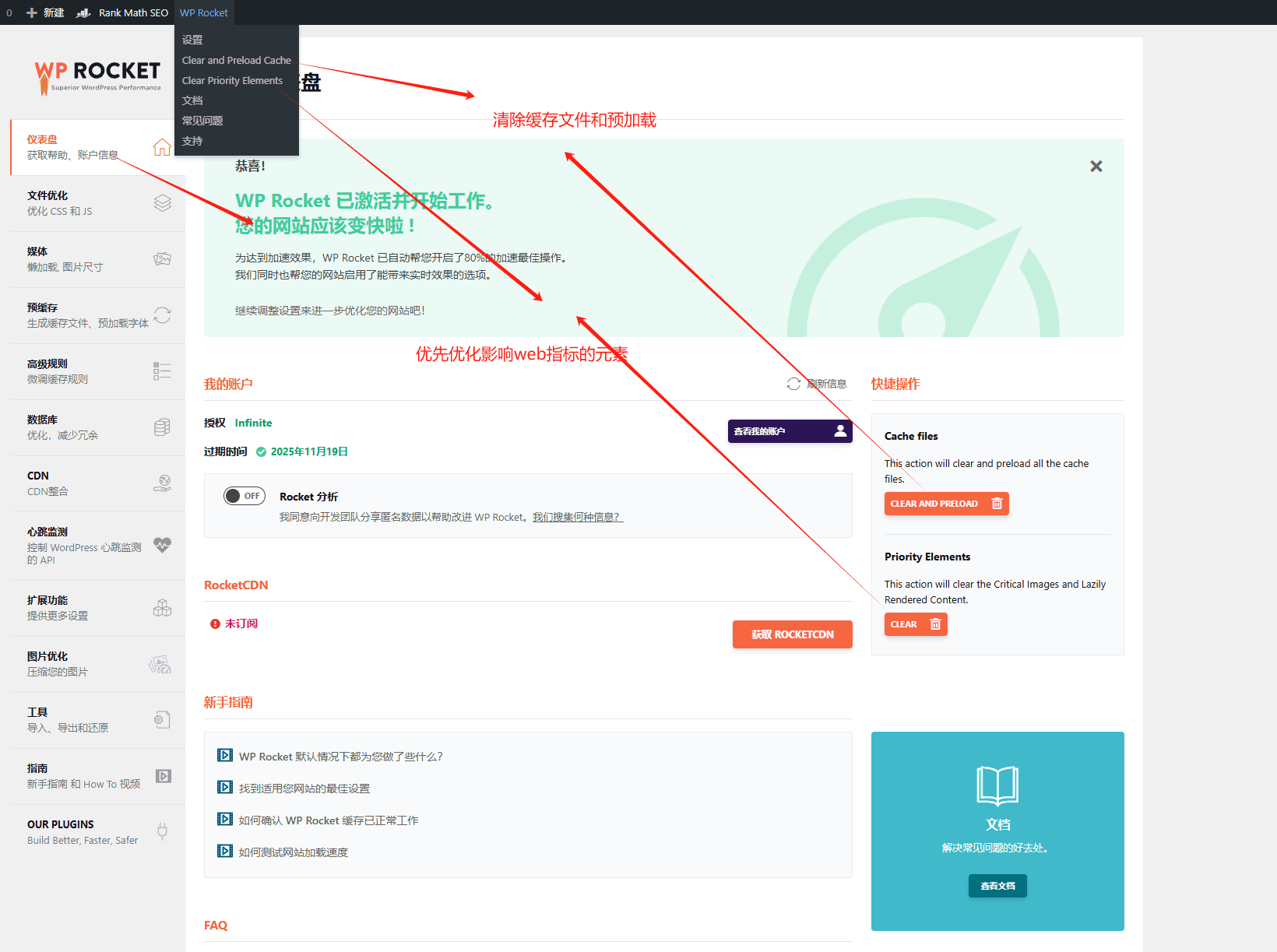Image resolution: width=1277 pixels, height=952 pixels.
Task: Click the Heartbeat heart pulse icon
Action: [x=162, y=545]
